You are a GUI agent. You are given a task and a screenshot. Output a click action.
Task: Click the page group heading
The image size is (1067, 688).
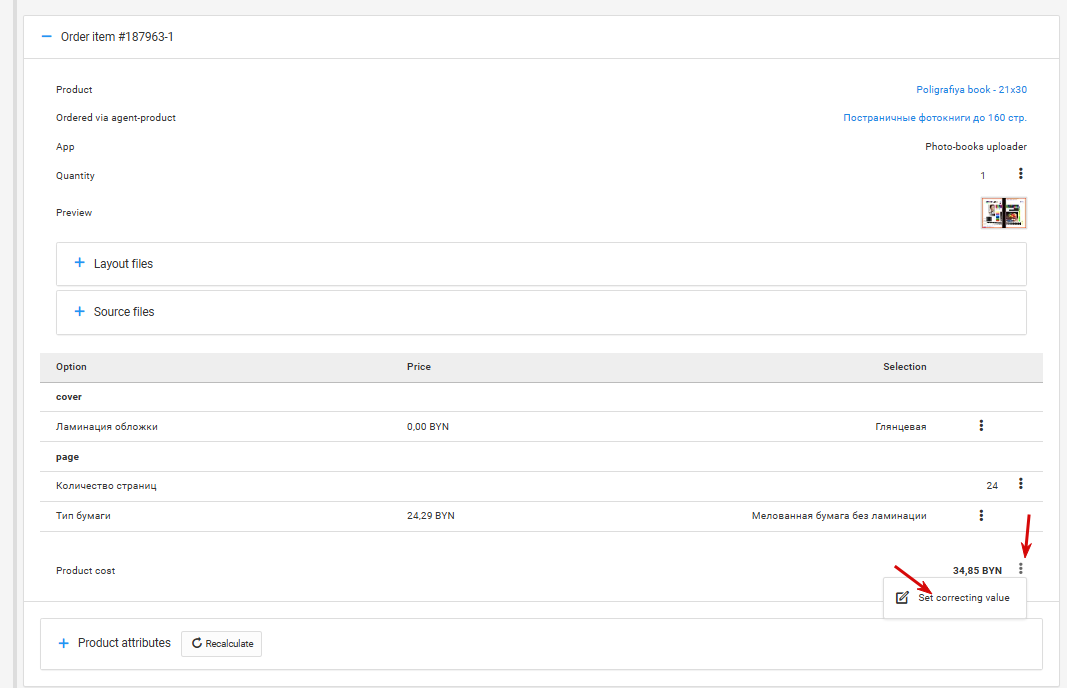pos(67,457)
